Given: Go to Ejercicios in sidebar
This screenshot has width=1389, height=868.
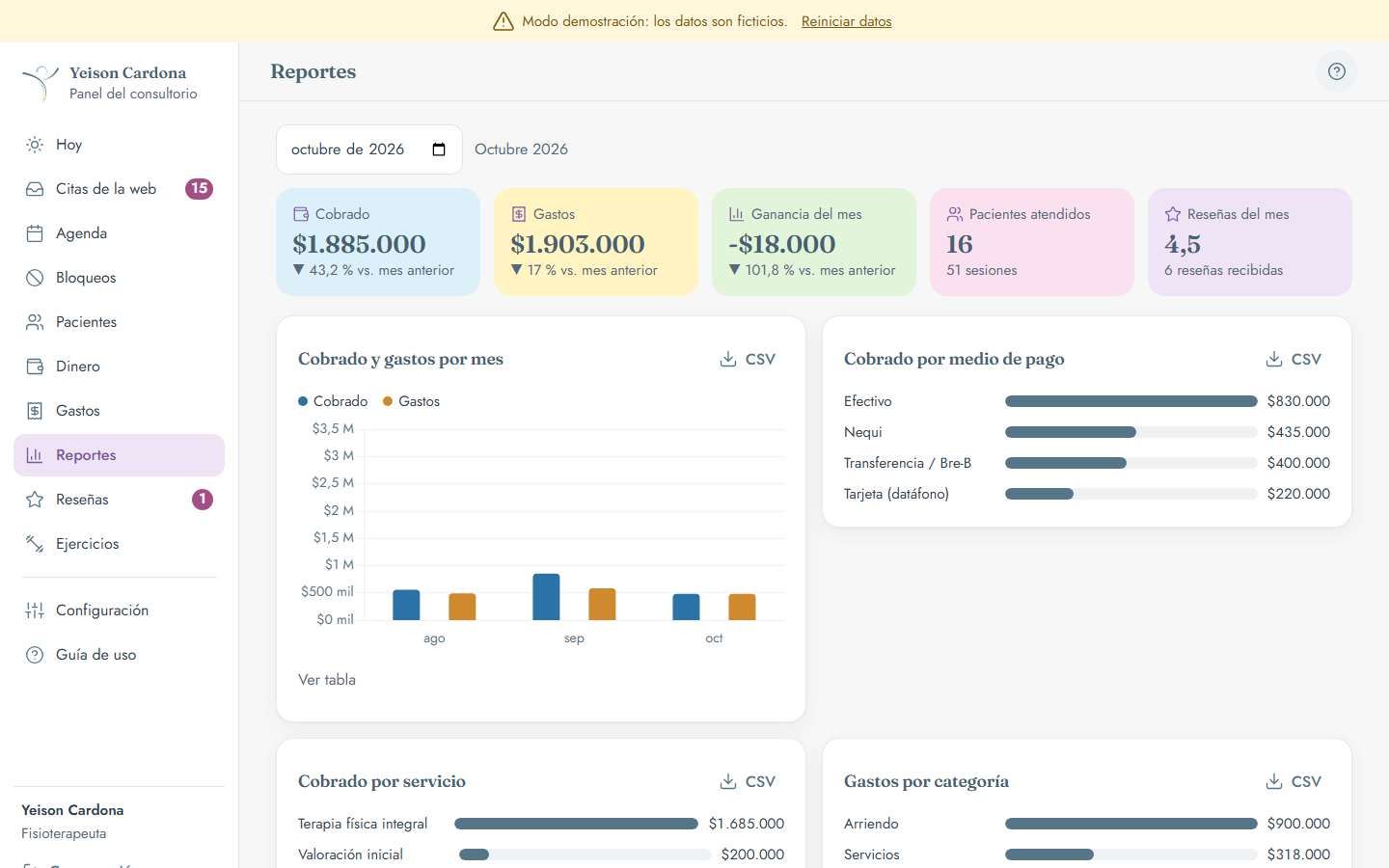Looking at the screenshot, I should coord(119,544).
